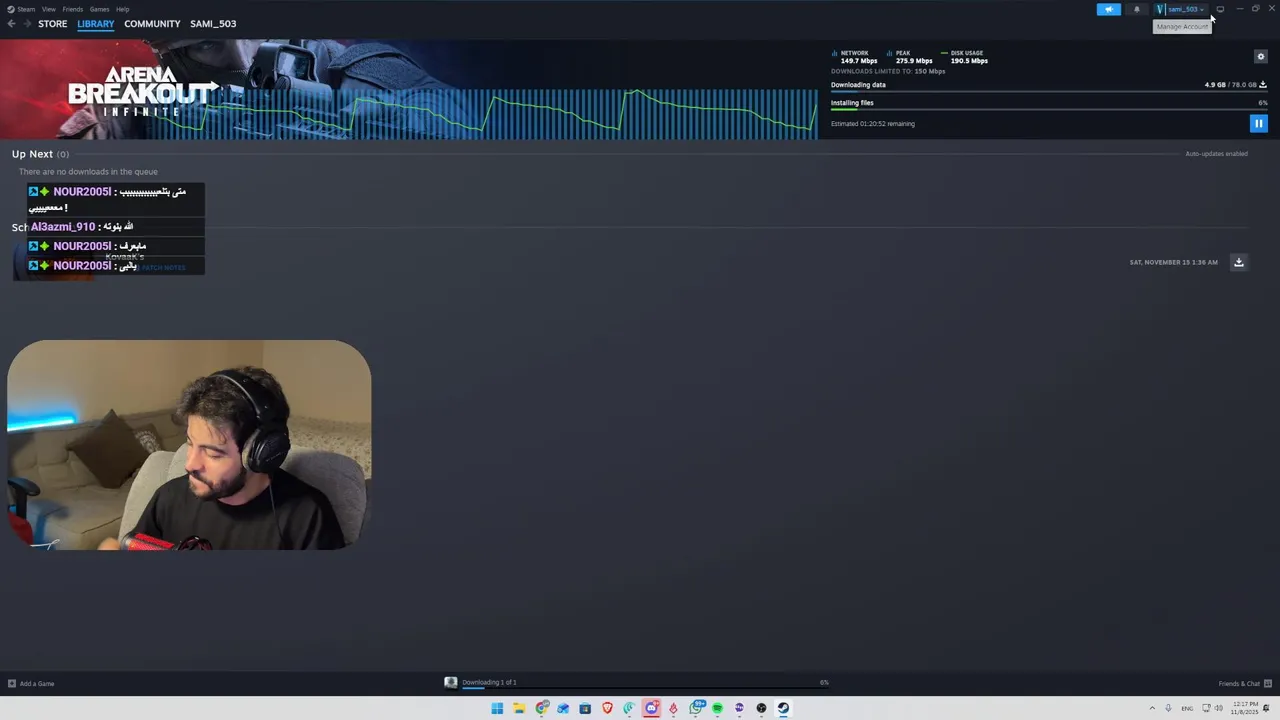Open Friends & Chat
Viewport: 1280px width, 720px height.
[x=1244, y=684]
